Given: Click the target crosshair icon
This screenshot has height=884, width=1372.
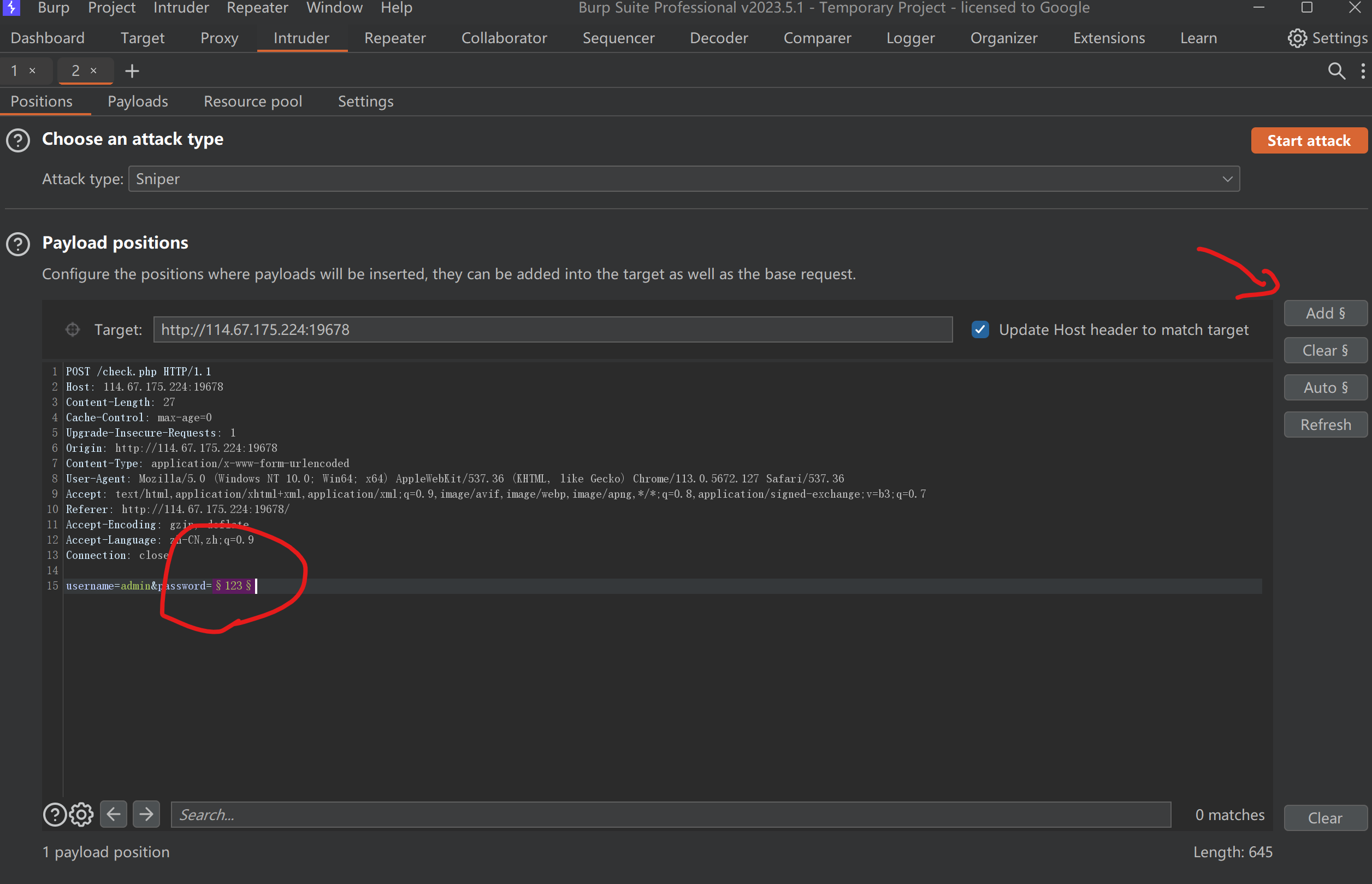Looking at the screenshot, I should point(72,329).
